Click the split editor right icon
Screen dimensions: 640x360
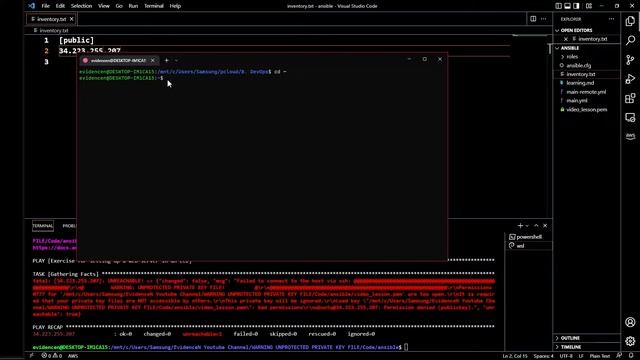pyautogui.click(x=533, y=19)
